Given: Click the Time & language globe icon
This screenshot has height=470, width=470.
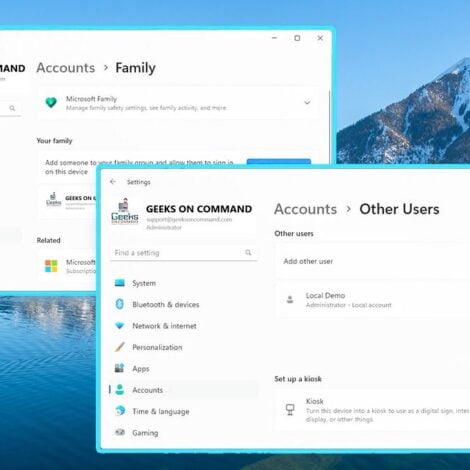Looking at the screenshot, I should (120, 411).
